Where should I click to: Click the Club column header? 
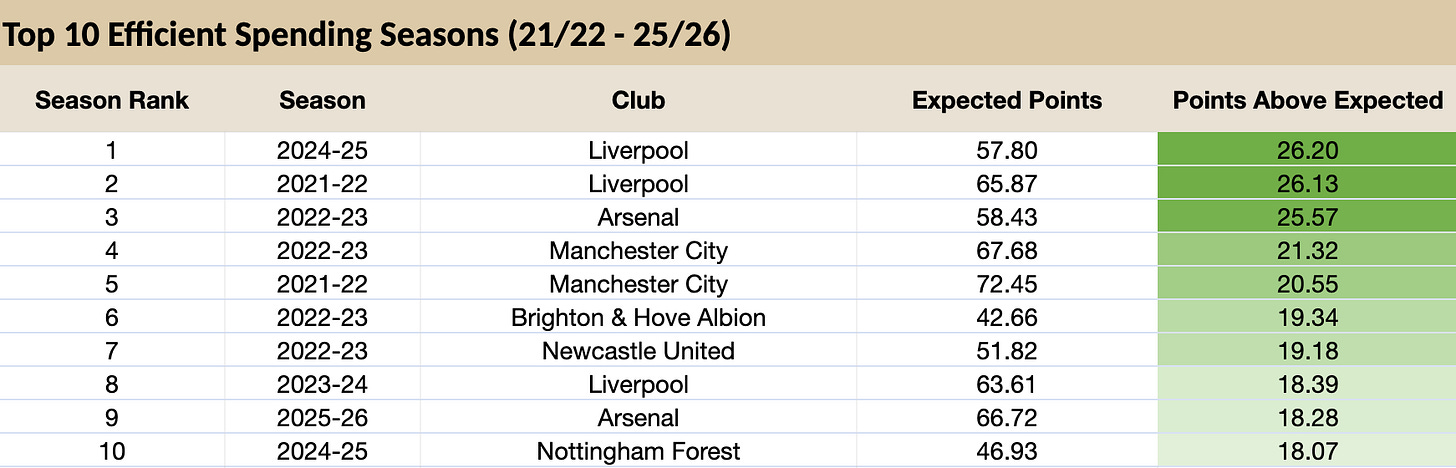638,100
